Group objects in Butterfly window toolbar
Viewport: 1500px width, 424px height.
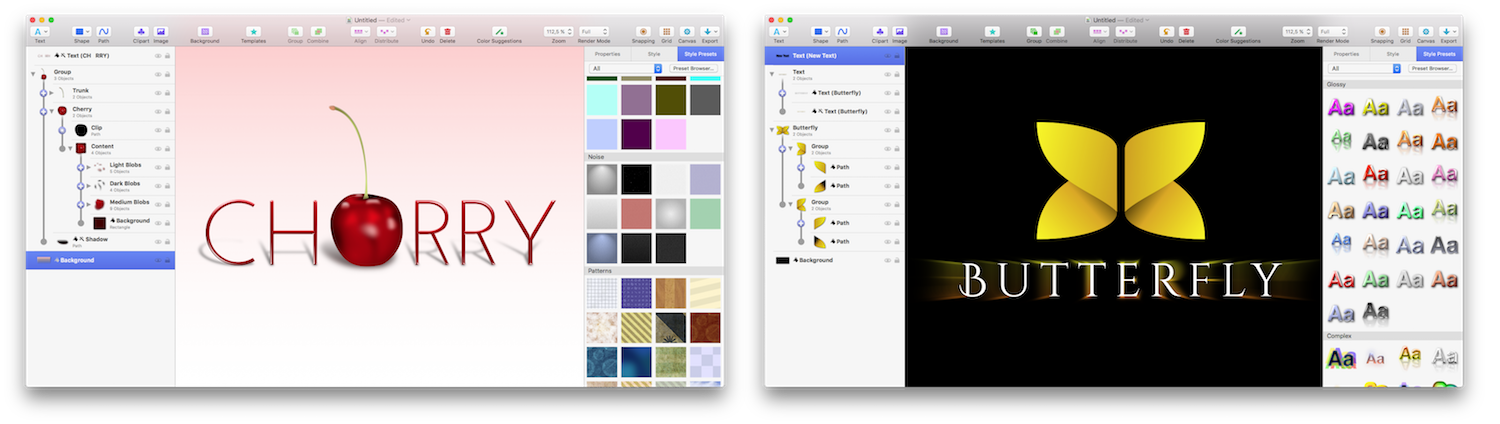(x=1034, y=32)
